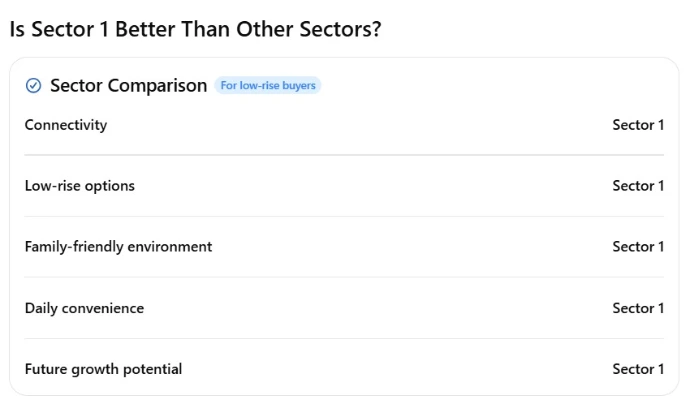Select the 'Future growth potential' row label

click(x=103, y=369)
